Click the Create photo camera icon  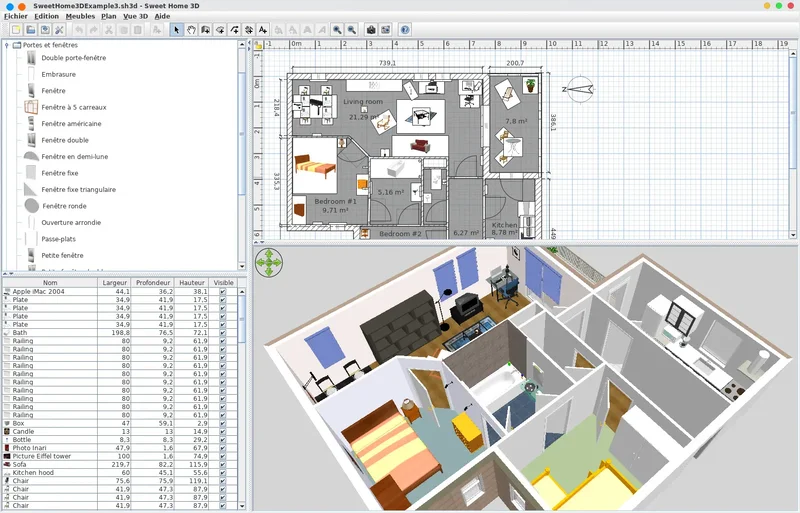(371, 30)
